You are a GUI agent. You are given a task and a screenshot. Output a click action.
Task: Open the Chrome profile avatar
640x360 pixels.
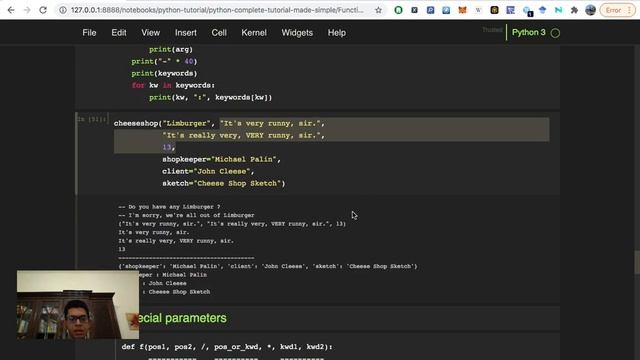tap(590, 10)
